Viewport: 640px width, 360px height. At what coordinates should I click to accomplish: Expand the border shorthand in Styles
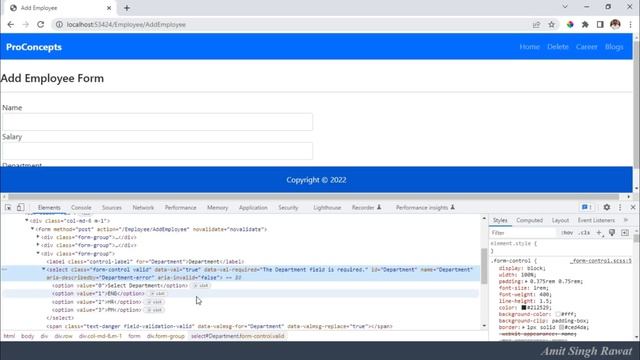(524, 327)
